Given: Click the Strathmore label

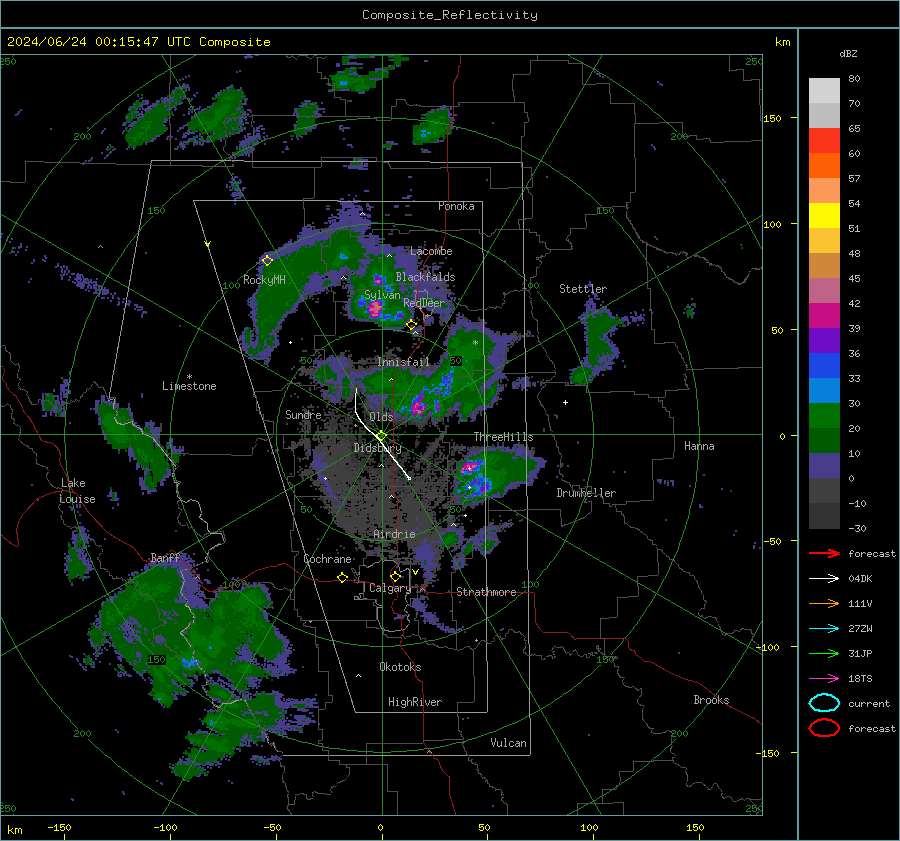Looking at the screenshot, I should pyautogui.click(x=487, y=592).
